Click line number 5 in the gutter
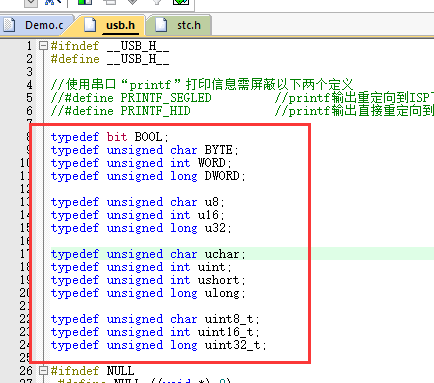434x383 pixels. (x=30, y=98)
